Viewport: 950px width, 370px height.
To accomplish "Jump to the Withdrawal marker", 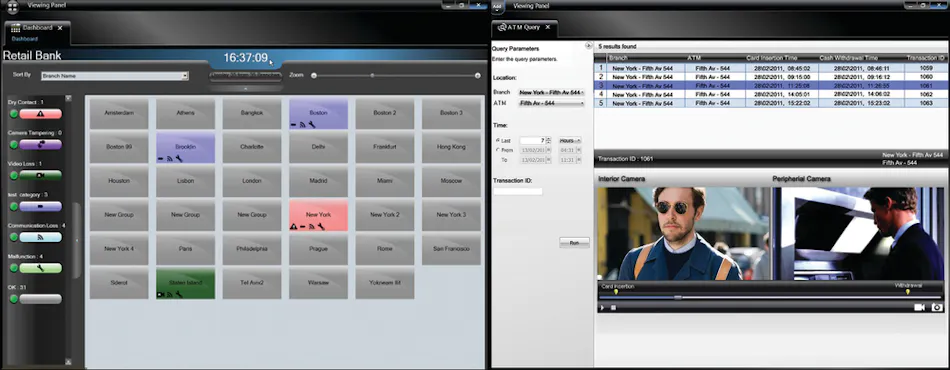I will 908,292.
